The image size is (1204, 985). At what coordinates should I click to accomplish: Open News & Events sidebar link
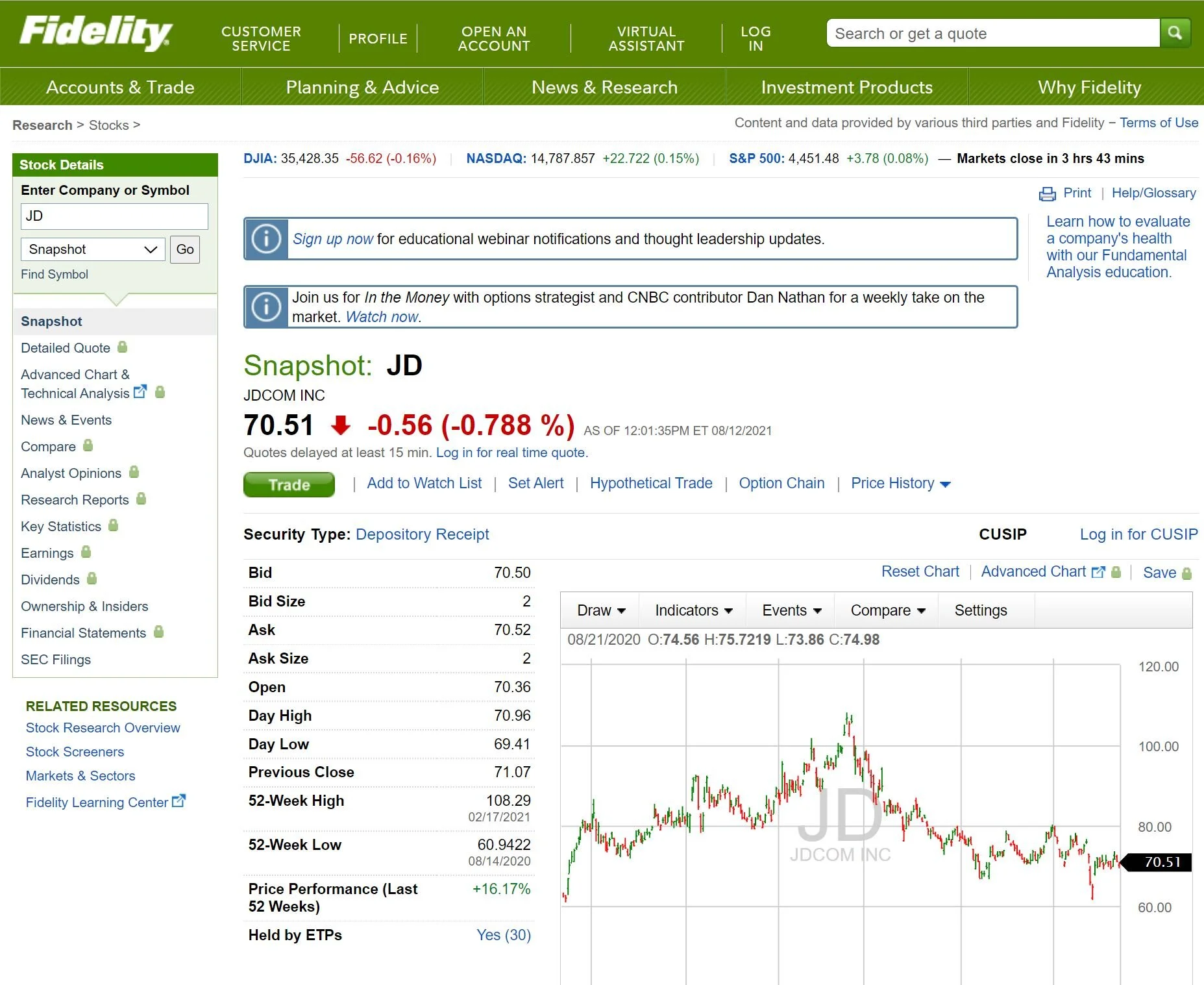(66, 420)
